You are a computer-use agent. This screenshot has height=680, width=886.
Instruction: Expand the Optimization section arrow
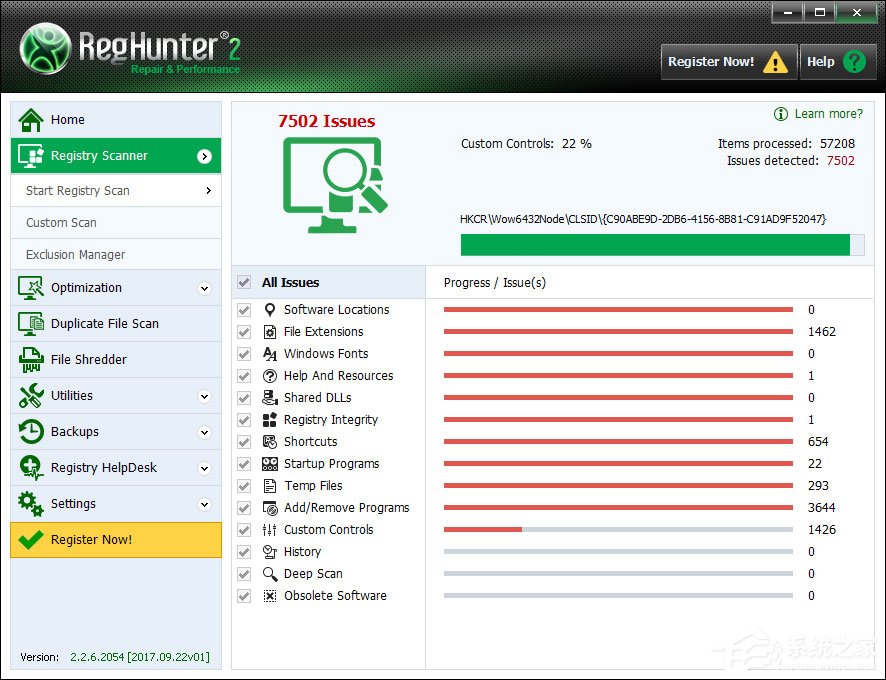[x=204, y=288]
